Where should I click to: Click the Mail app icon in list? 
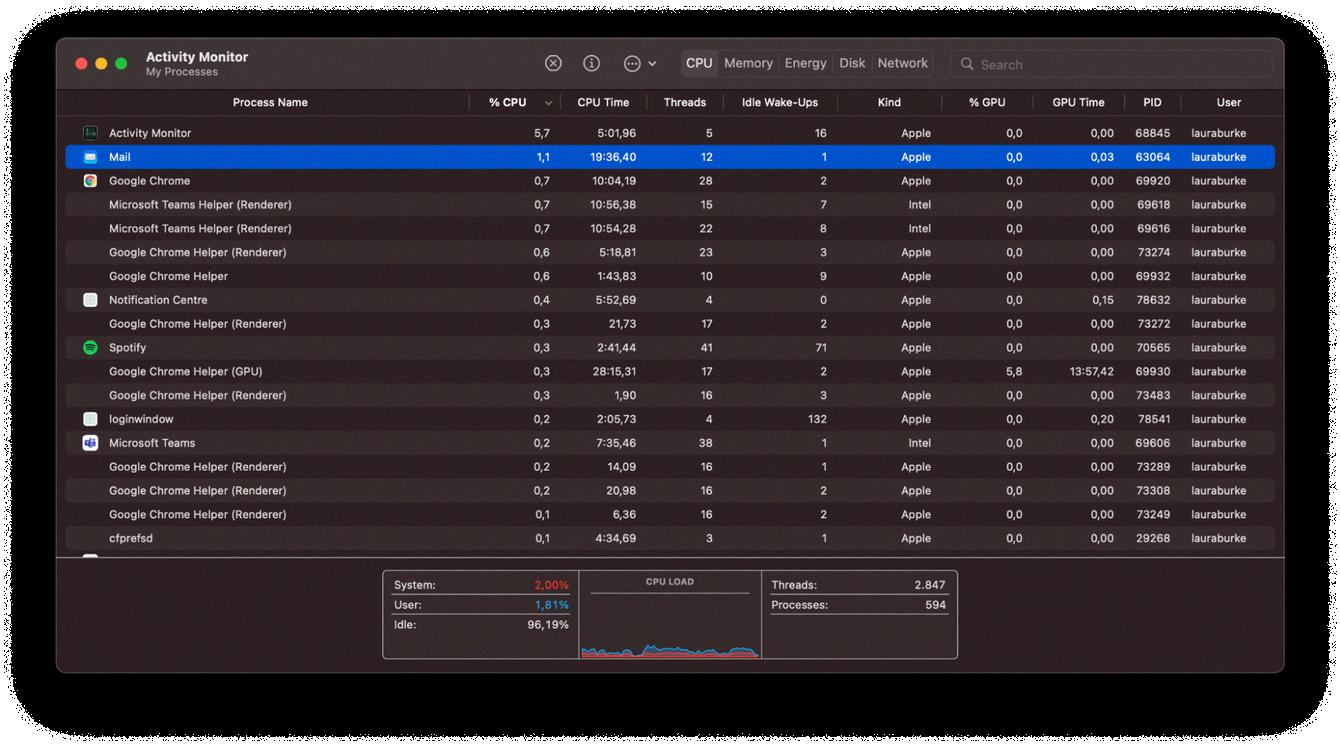click(x=90, y=157)
